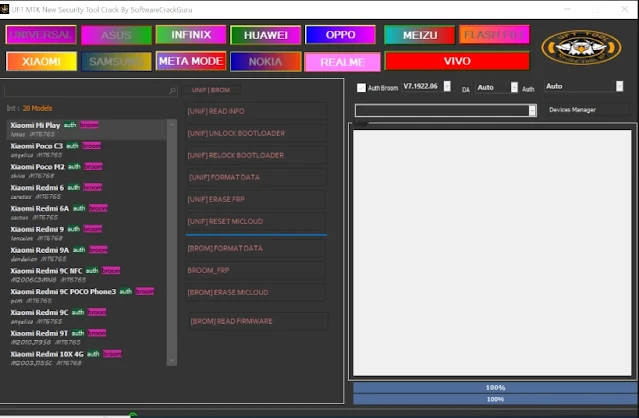
Task: Click the app icon in title bar
Action: coord(4,9)
